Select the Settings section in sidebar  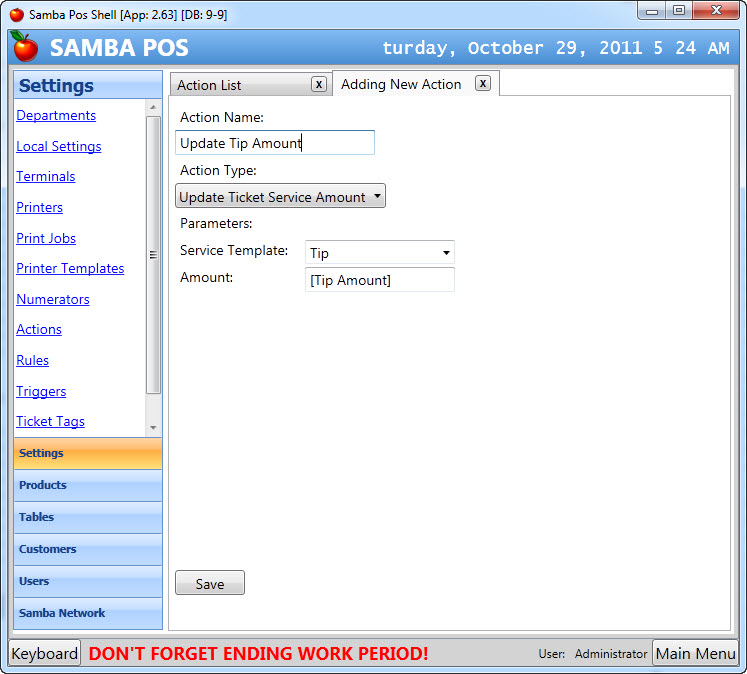coord(88,453)
